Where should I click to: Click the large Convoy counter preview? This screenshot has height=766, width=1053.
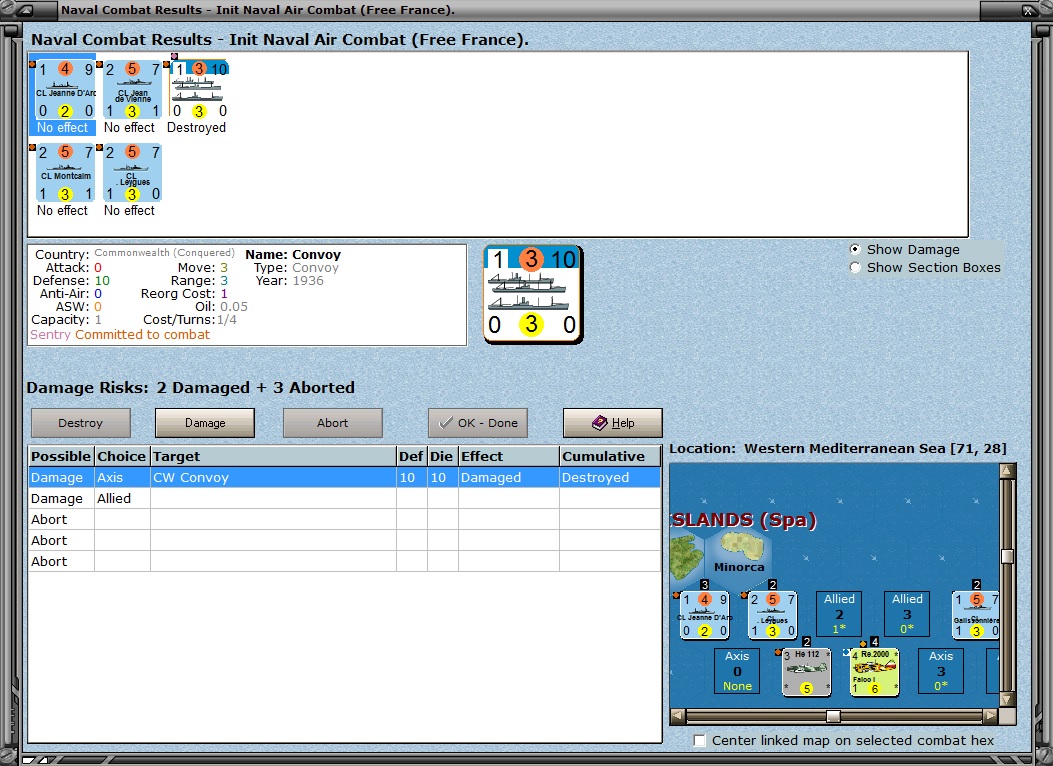pos(533,294)
